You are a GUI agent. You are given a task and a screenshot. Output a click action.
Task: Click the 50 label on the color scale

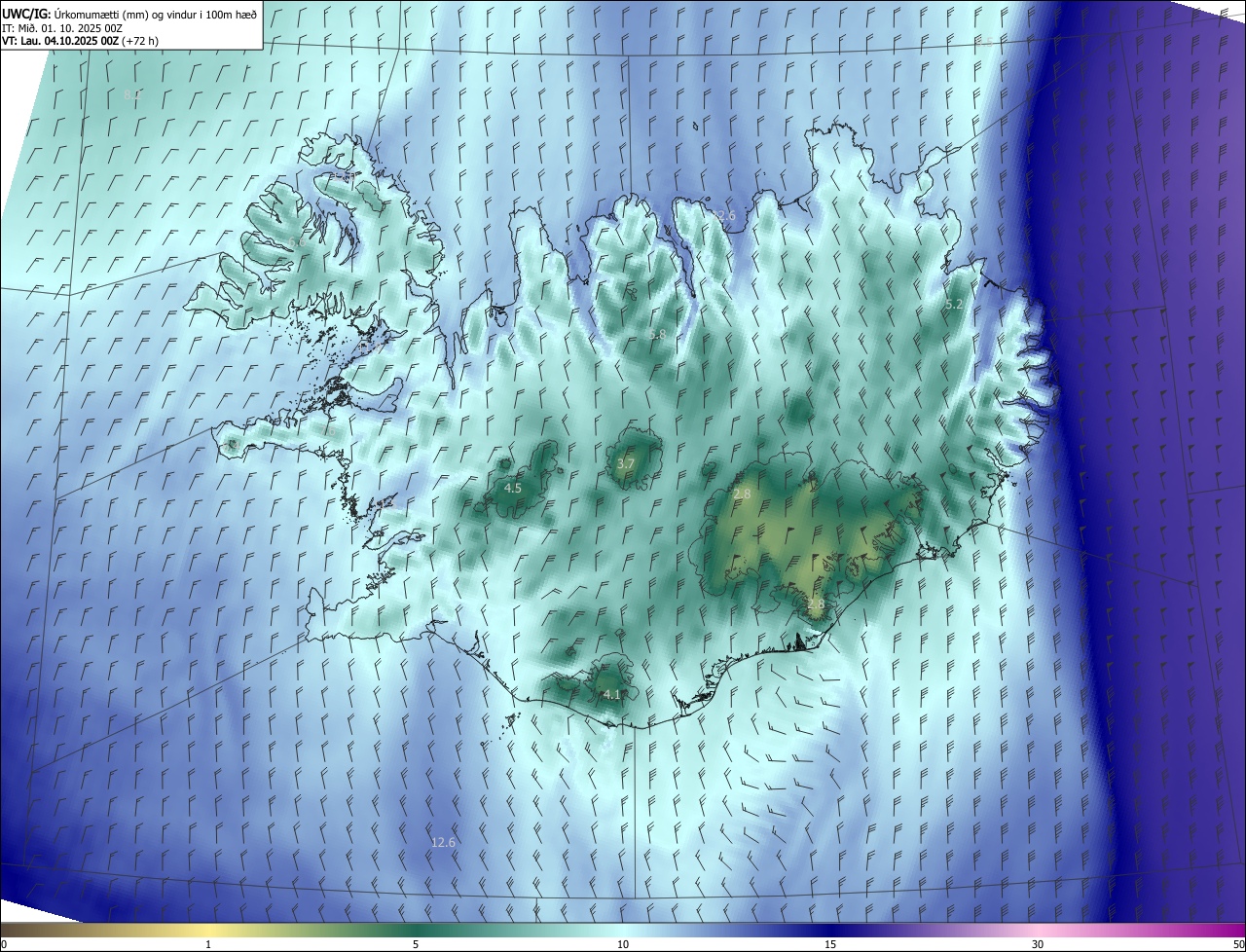pos(1238,944)
